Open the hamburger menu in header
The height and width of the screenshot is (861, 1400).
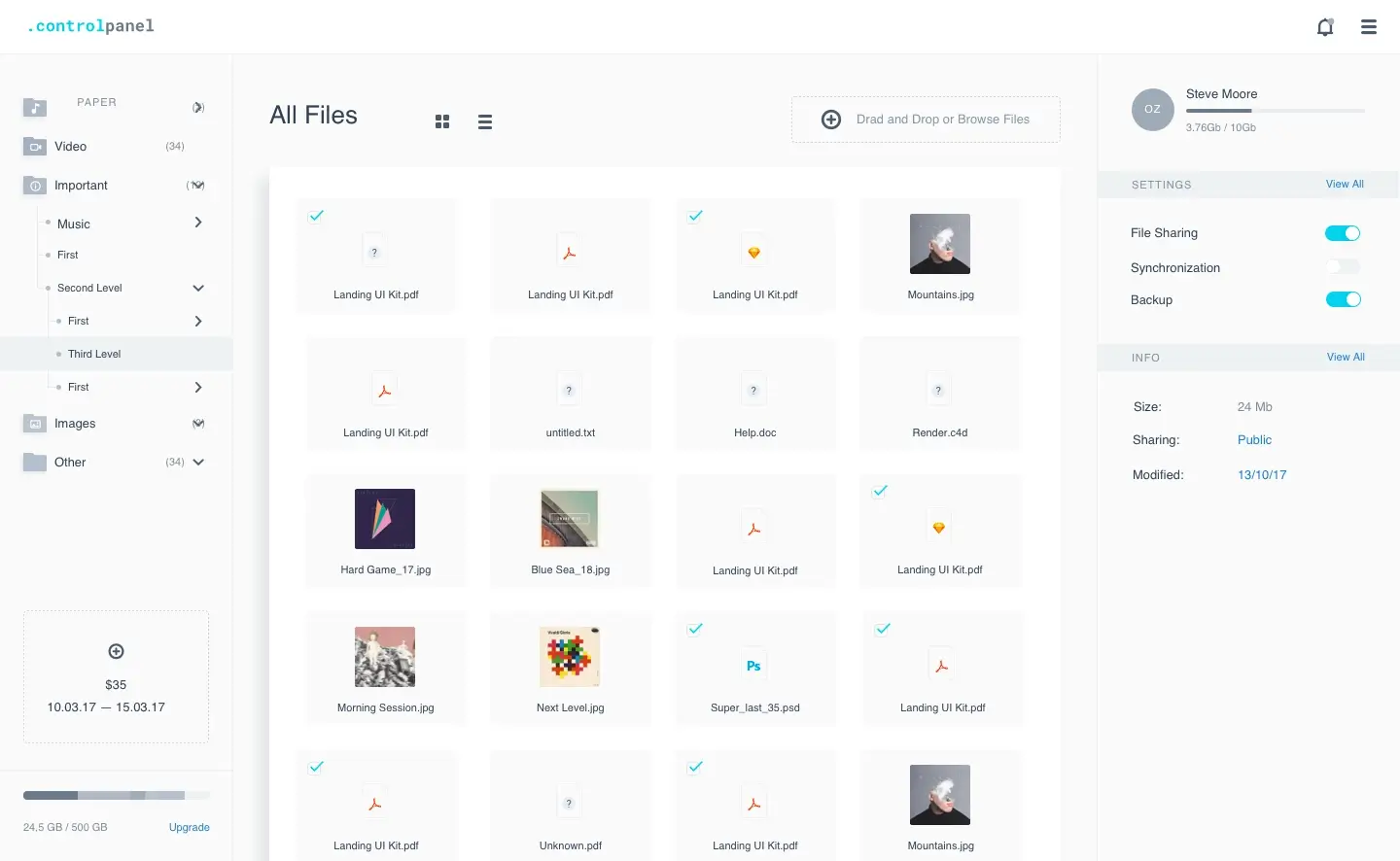click(1369, 27)
